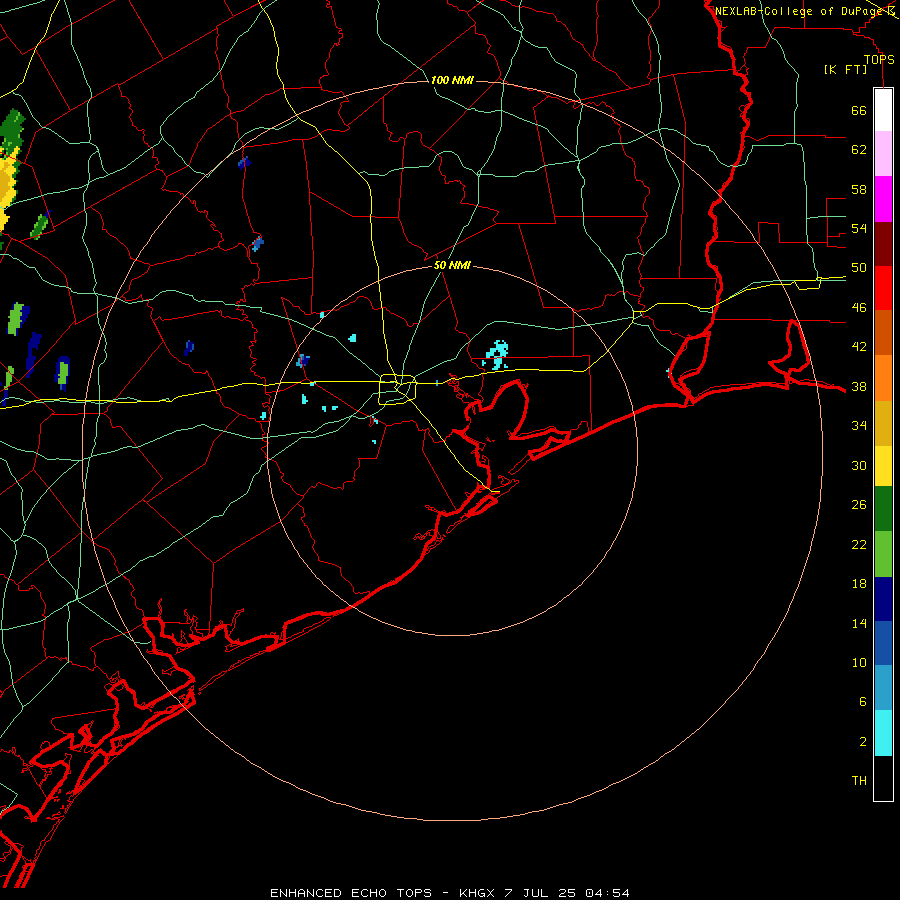Click the '100 NMI' range ring label

pos(452,80)
